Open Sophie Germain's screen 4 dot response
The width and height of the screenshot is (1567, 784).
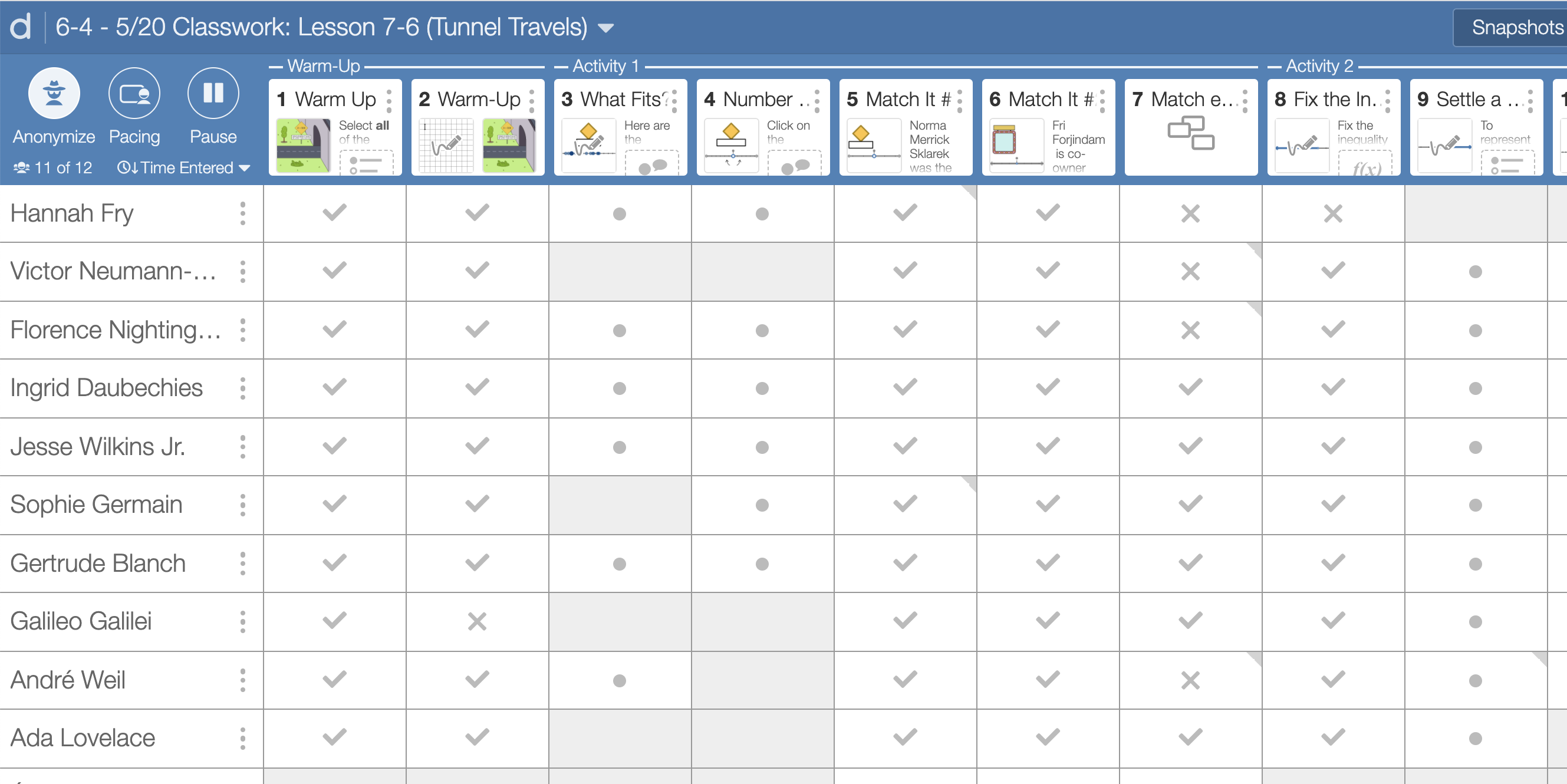point(762,505)
